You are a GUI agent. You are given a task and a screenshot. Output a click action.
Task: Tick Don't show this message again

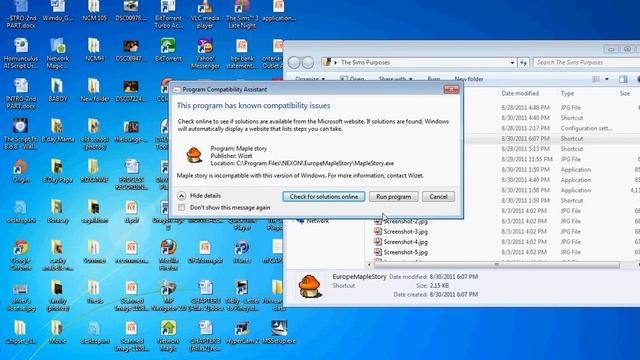pos(182,207)
